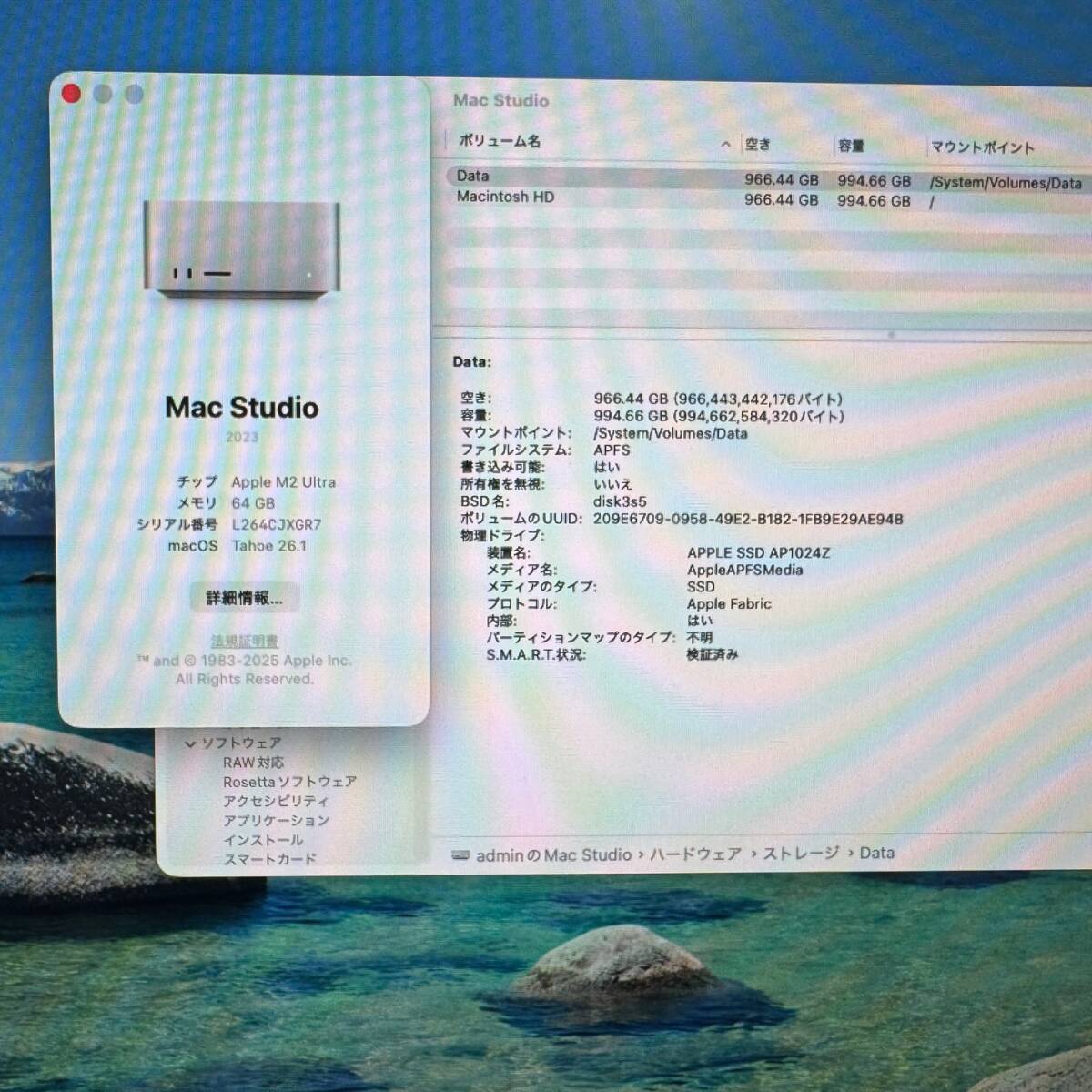Screen dimensions: 1092x1092
Task: Close the About This Mac window
Action: pos(72,93)
